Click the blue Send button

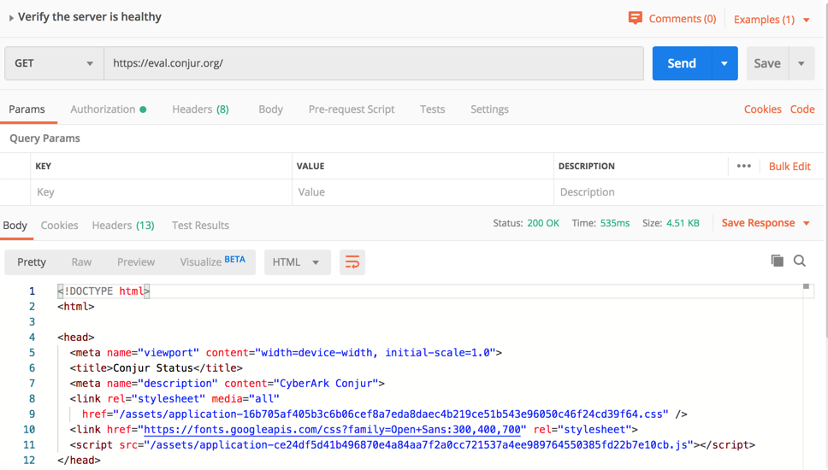click(681, 63)
